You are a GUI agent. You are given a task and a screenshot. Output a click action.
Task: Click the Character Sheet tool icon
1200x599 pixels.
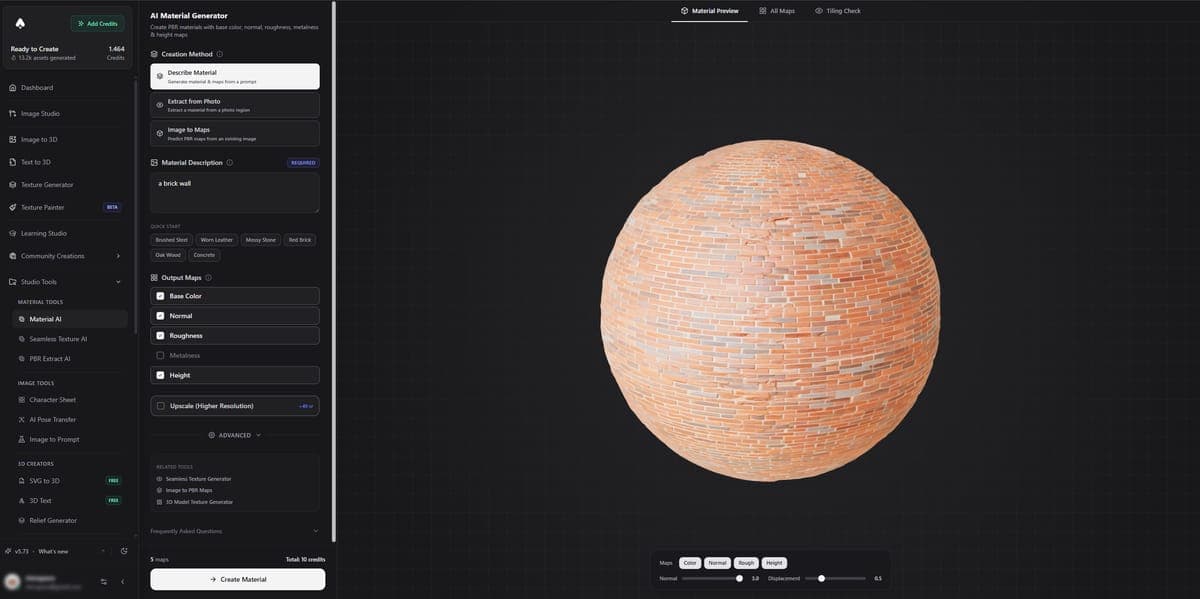click(x=22, y=400)
